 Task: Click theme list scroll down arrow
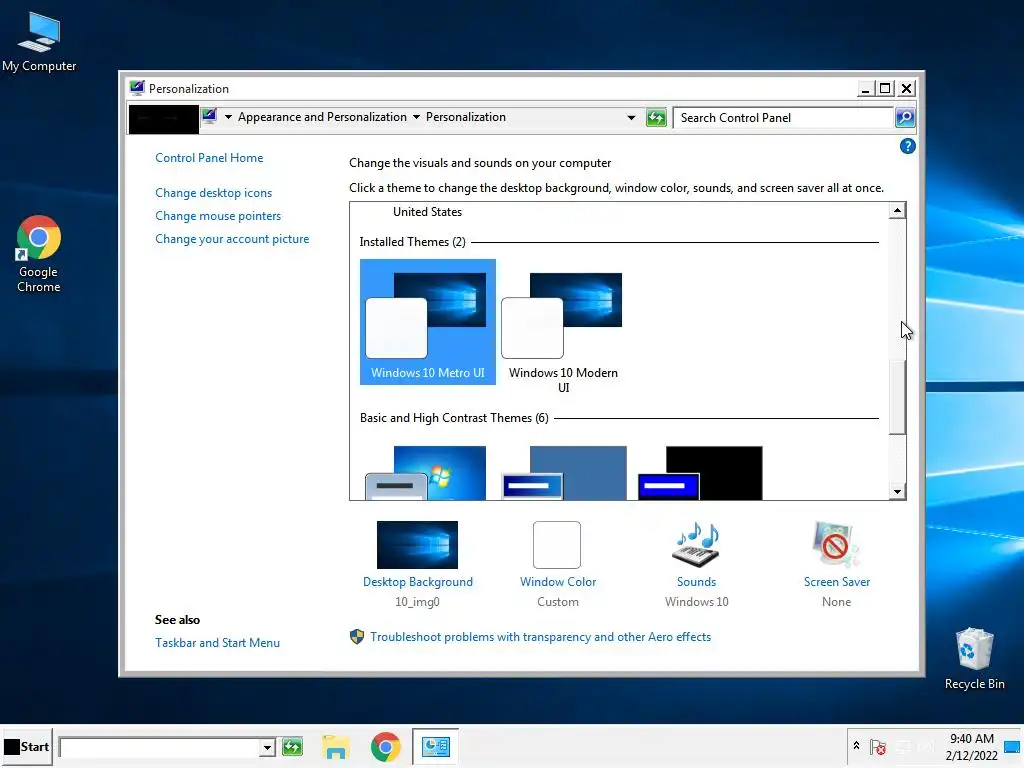coord(897,492)
